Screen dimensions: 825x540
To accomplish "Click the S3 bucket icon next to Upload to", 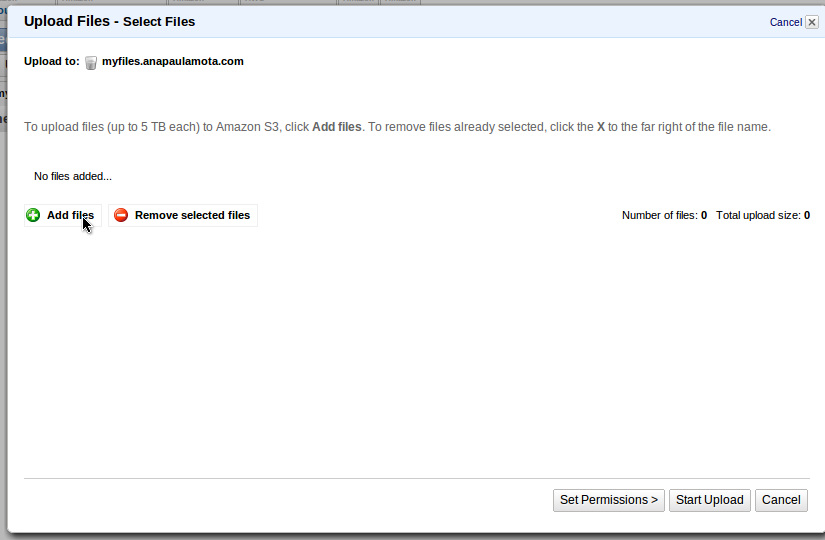I will coord(91,62).
